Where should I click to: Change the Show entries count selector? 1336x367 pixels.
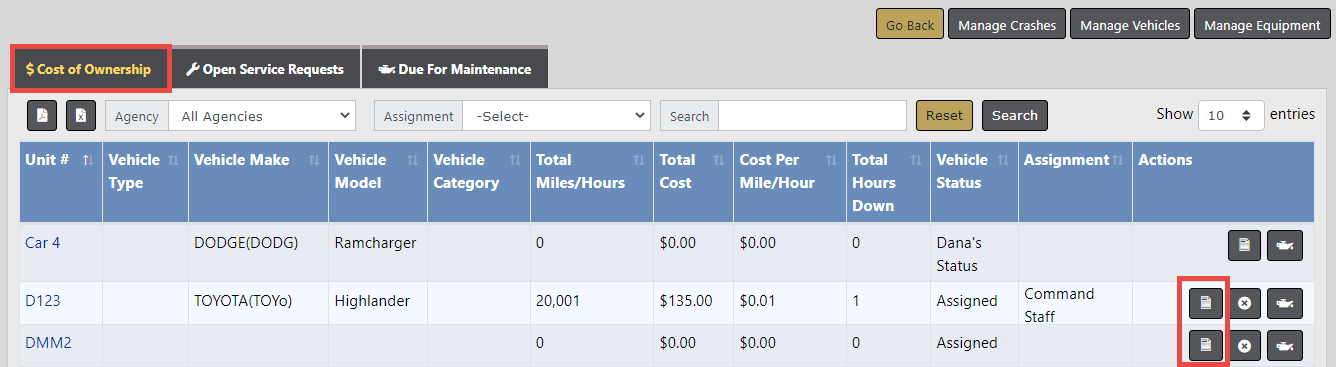pos(1231,115)
